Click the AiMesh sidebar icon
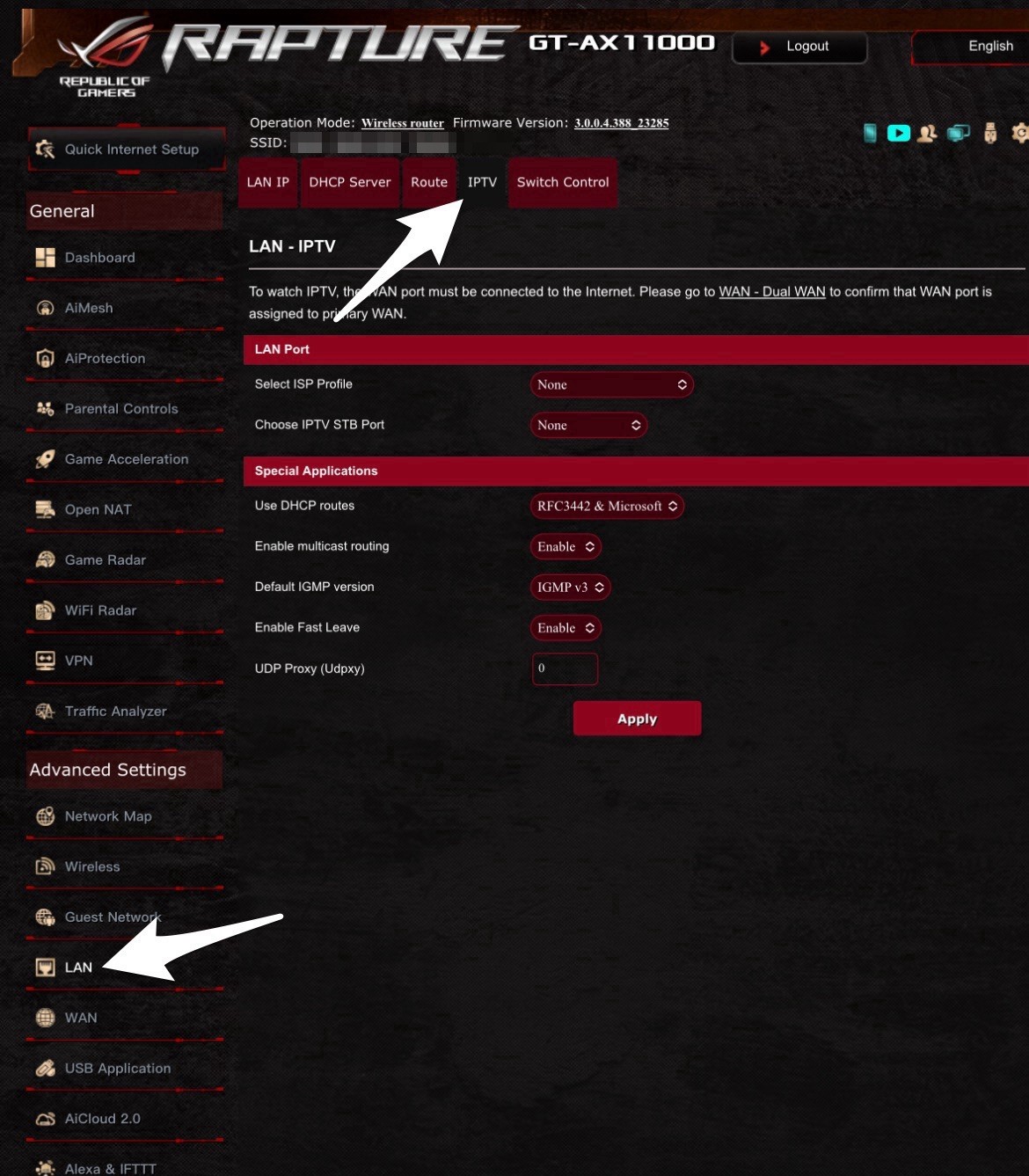Screen dimensions: 1029x1176 45,308
